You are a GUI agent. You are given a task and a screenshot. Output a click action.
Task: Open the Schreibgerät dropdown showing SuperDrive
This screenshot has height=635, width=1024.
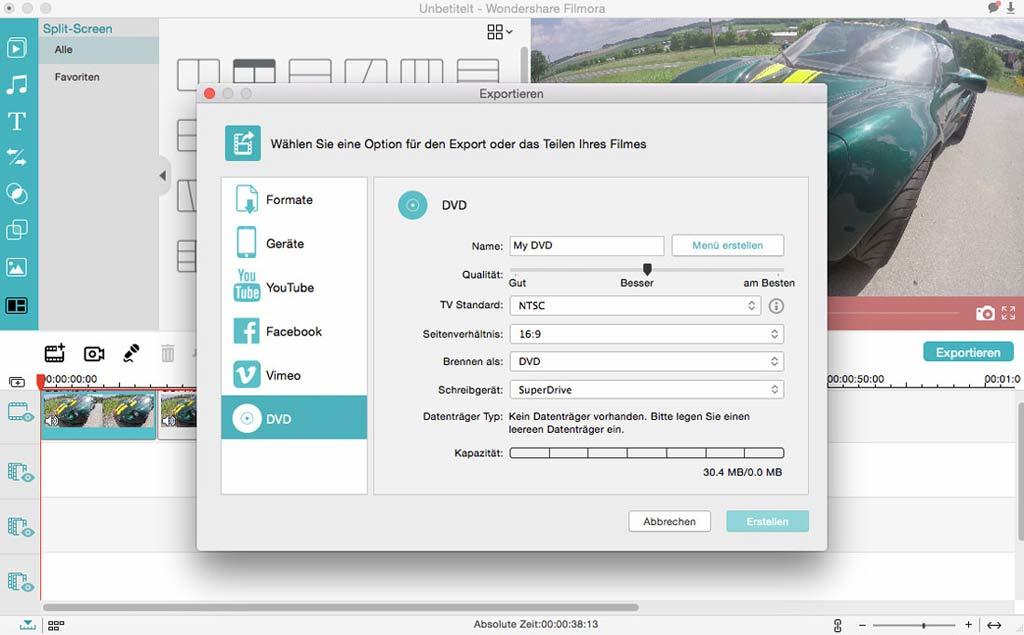click(x=647, y=389)
